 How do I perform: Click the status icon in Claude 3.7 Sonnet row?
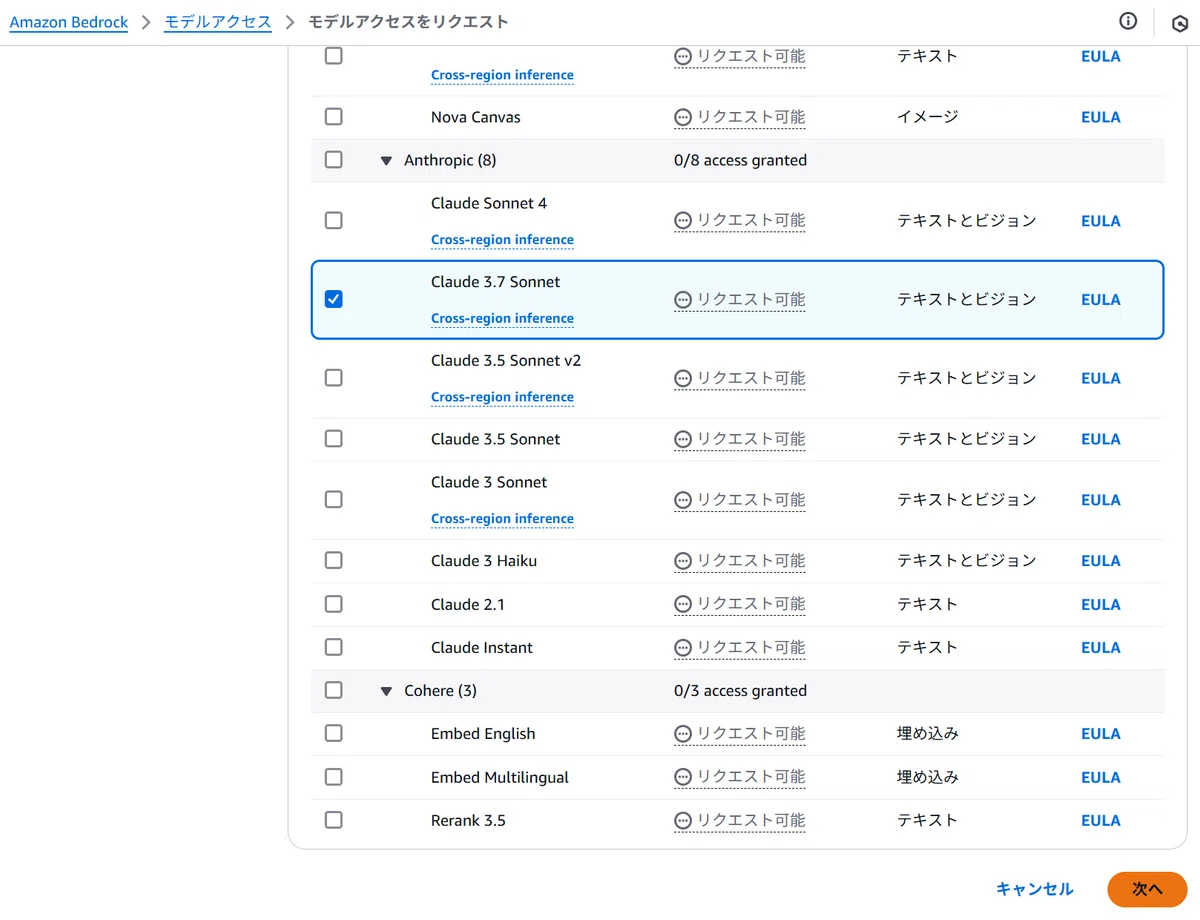click(x=683, y=300)
